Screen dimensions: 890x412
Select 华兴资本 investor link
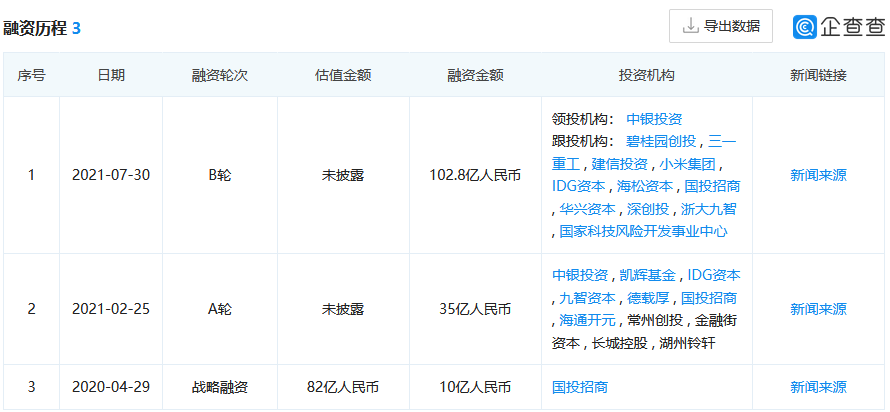click(587, 209)
